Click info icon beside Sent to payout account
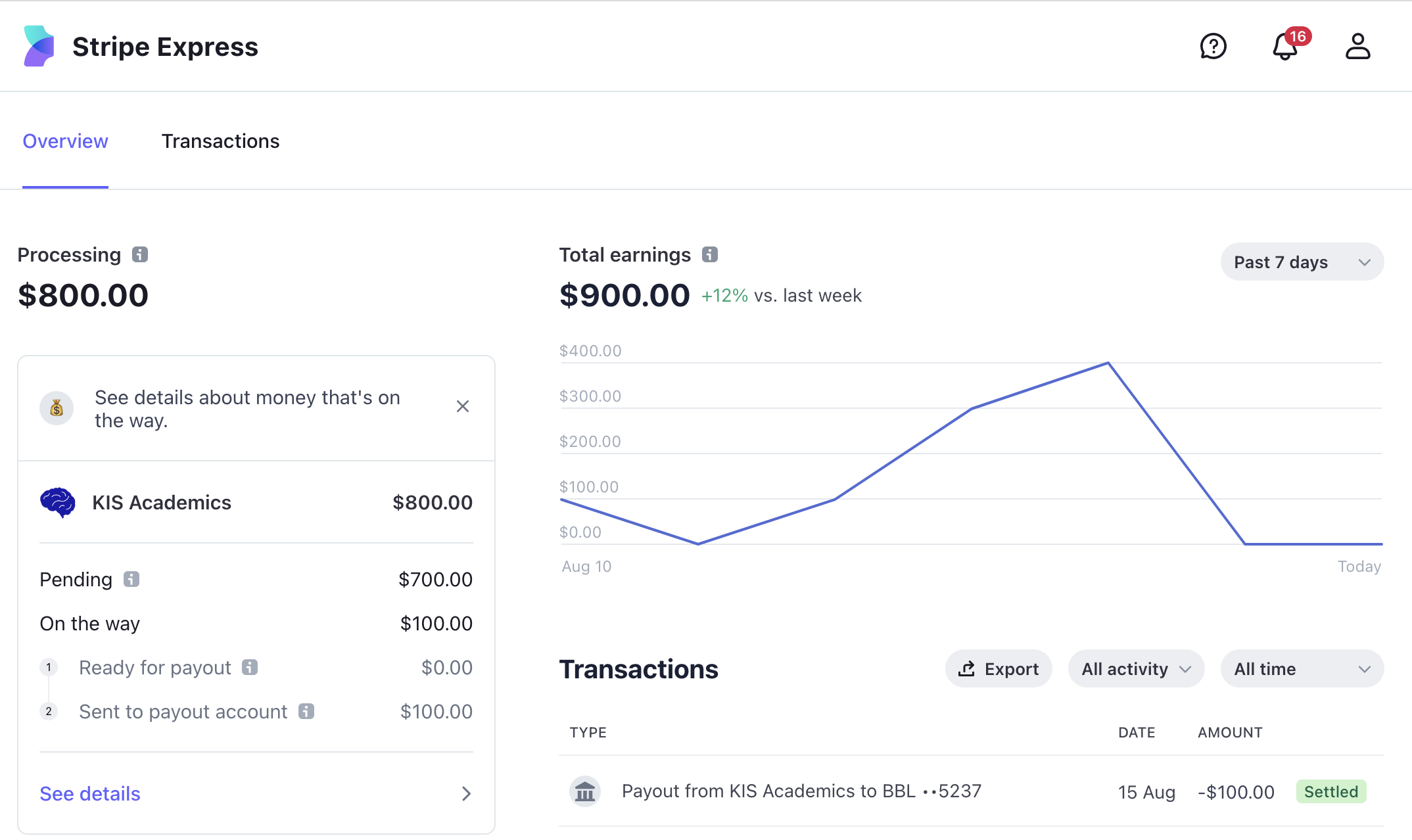 pos(306,711)
